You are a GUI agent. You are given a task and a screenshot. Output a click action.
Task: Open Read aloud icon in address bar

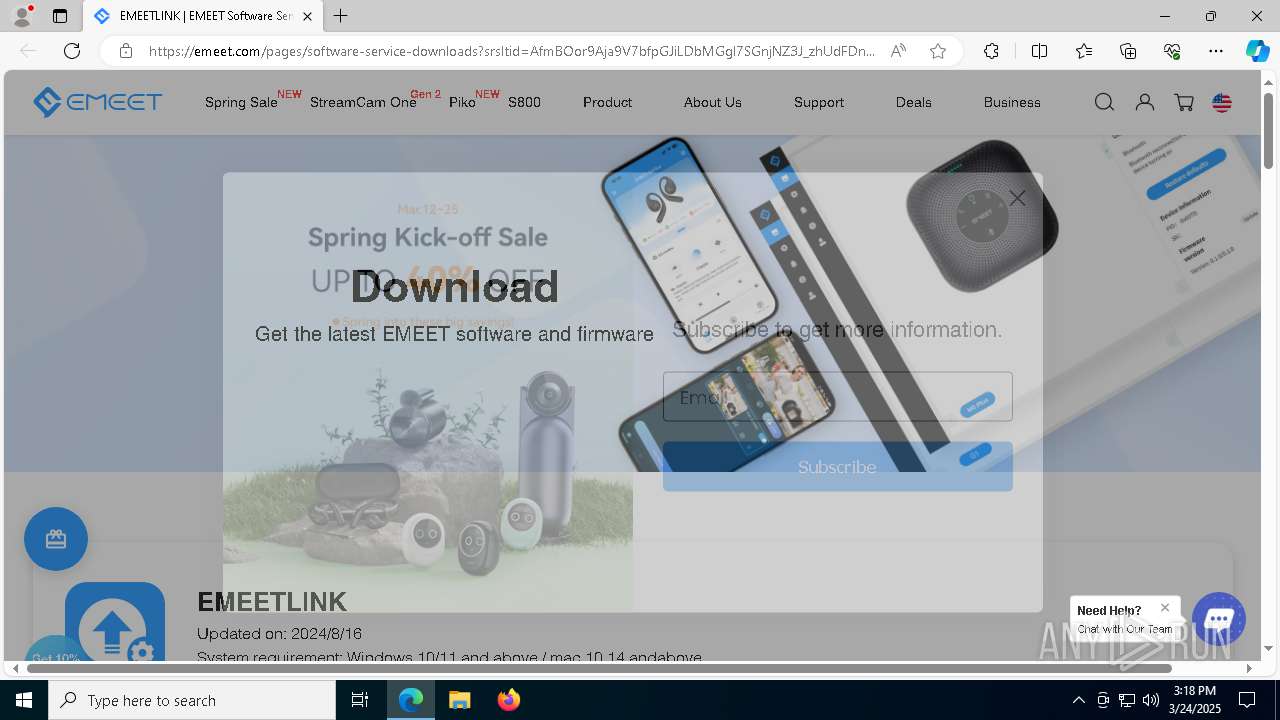coord(898,51)
